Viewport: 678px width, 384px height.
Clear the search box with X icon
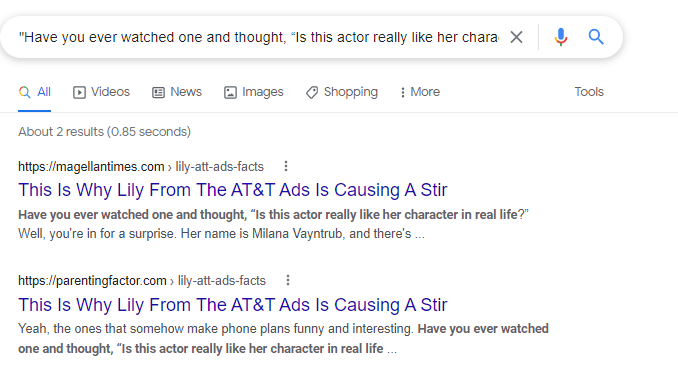pyautogui.click(x=516, y=37)
